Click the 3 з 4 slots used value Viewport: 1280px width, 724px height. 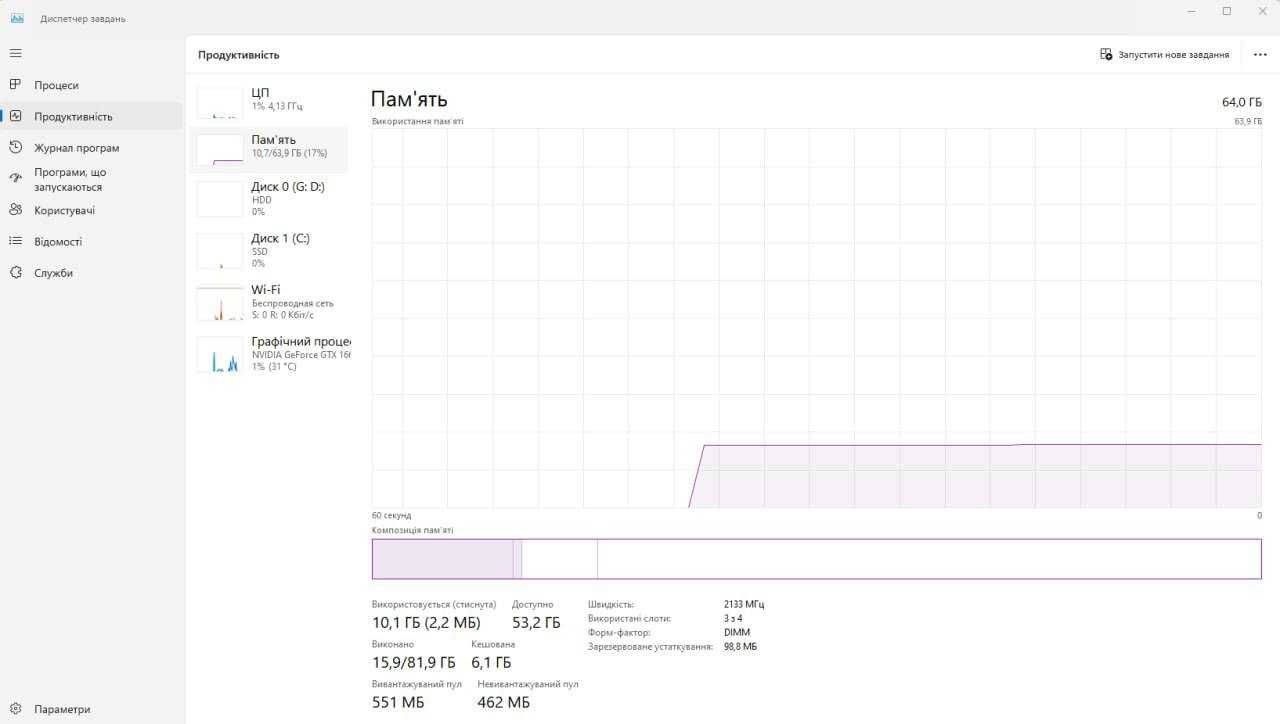(x=733, y=618)
